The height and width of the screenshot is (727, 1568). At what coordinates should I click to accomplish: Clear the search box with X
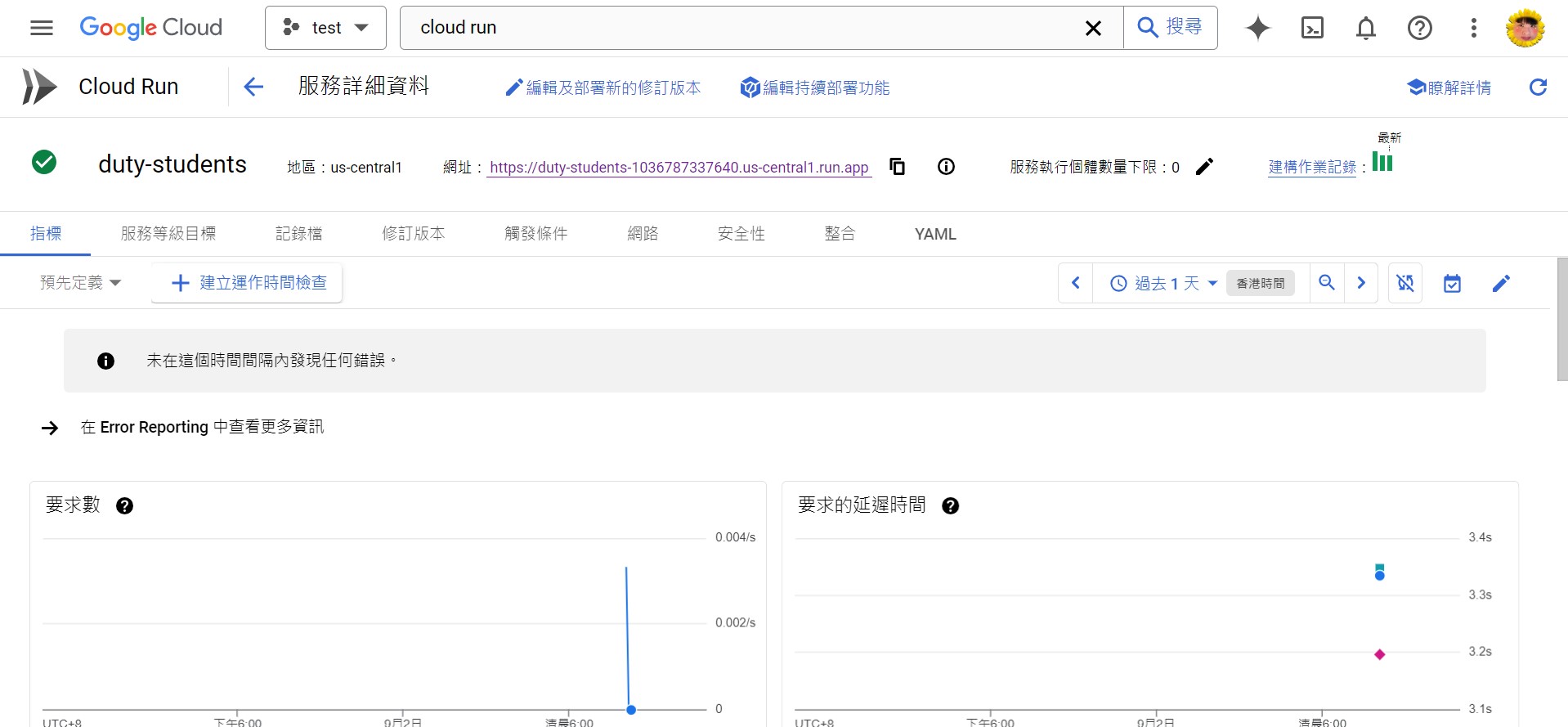coord(1093,29)
